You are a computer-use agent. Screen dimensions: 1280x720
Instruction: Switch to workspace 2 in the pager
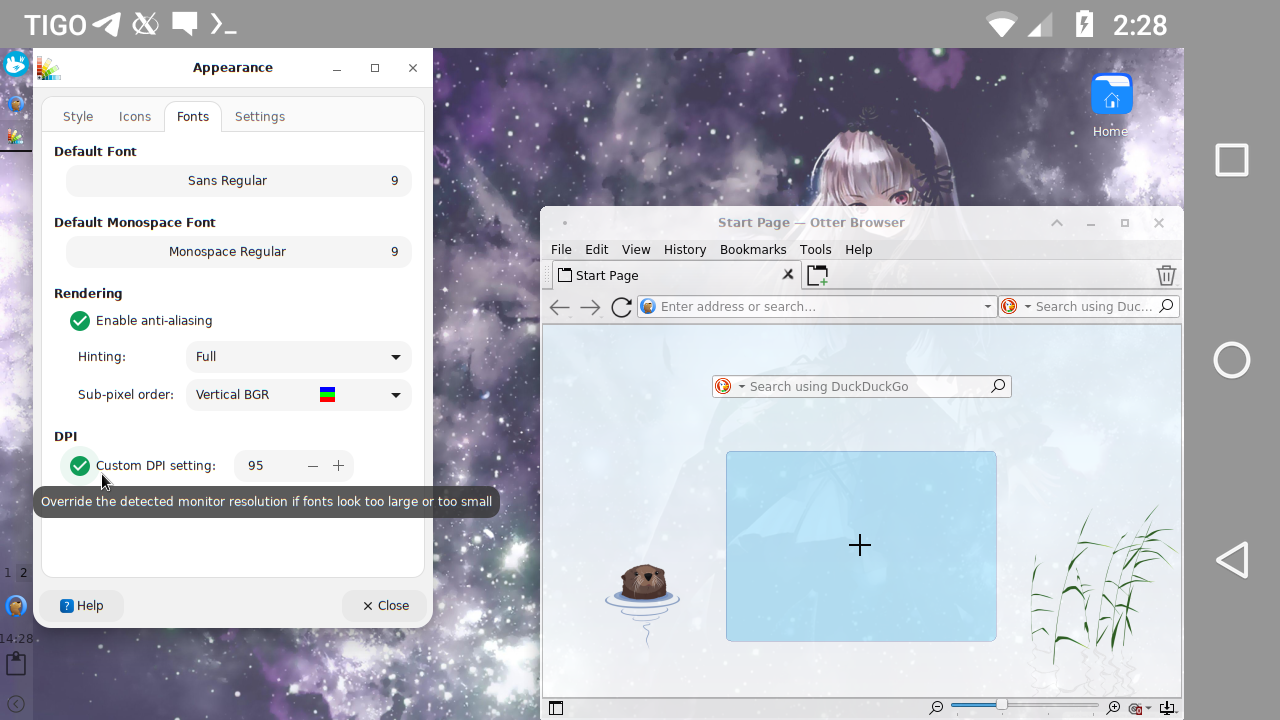click(24, 573)
